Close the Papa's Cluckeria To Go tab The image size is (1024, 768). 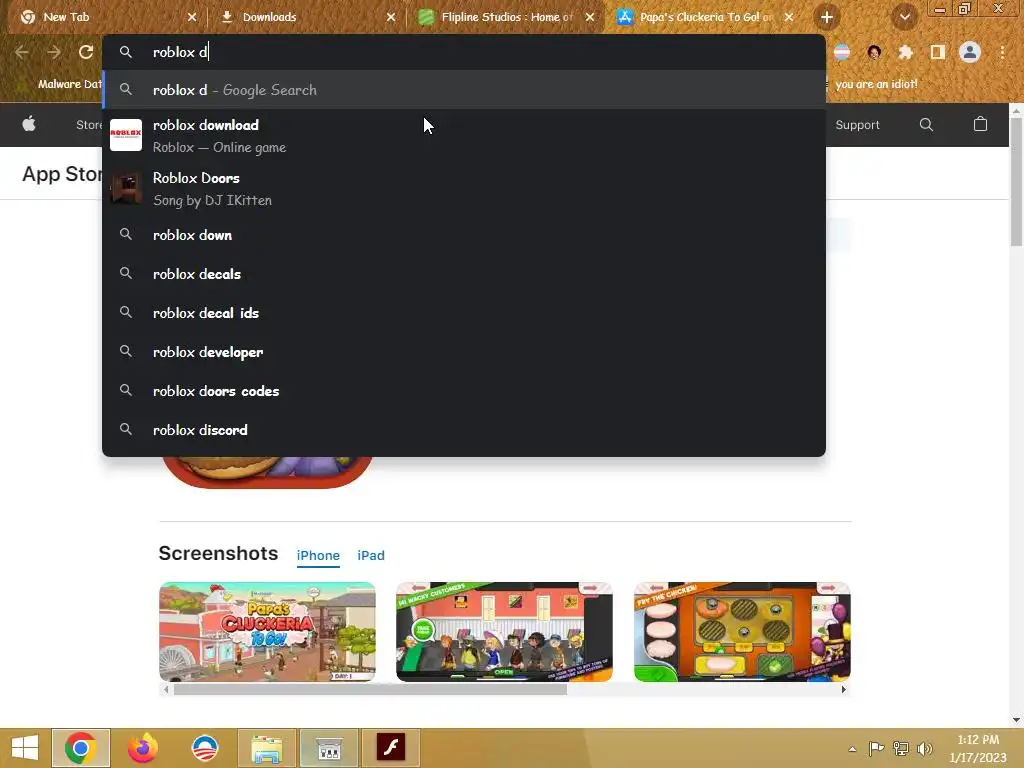[789, 17]
